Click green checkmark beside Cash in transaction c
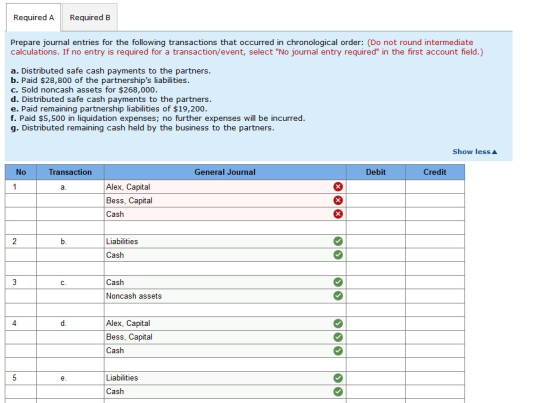 coord(338,282)
